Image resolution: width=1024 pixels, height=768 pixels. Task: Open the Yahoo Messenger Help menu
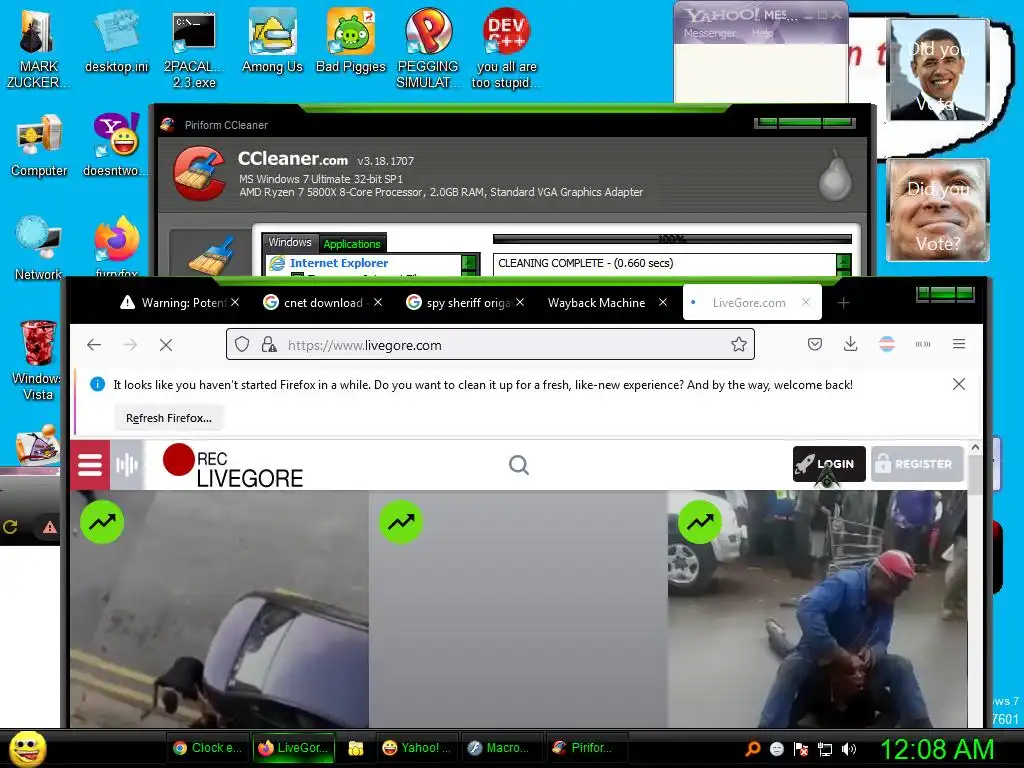[x=762, y=33]
